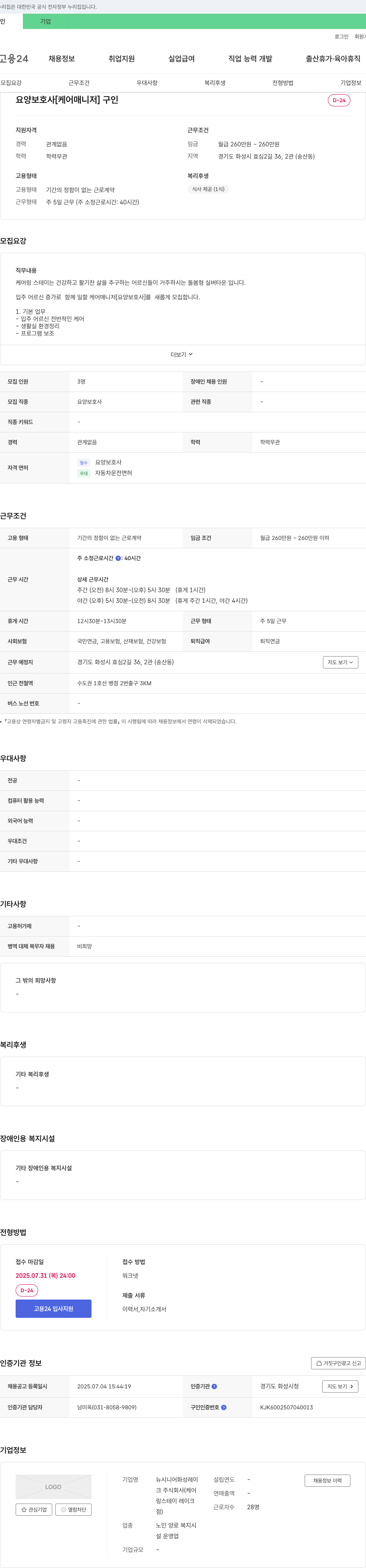Select the deadline text 2025.07.31 (목) 24:00

coord(46,1275)
